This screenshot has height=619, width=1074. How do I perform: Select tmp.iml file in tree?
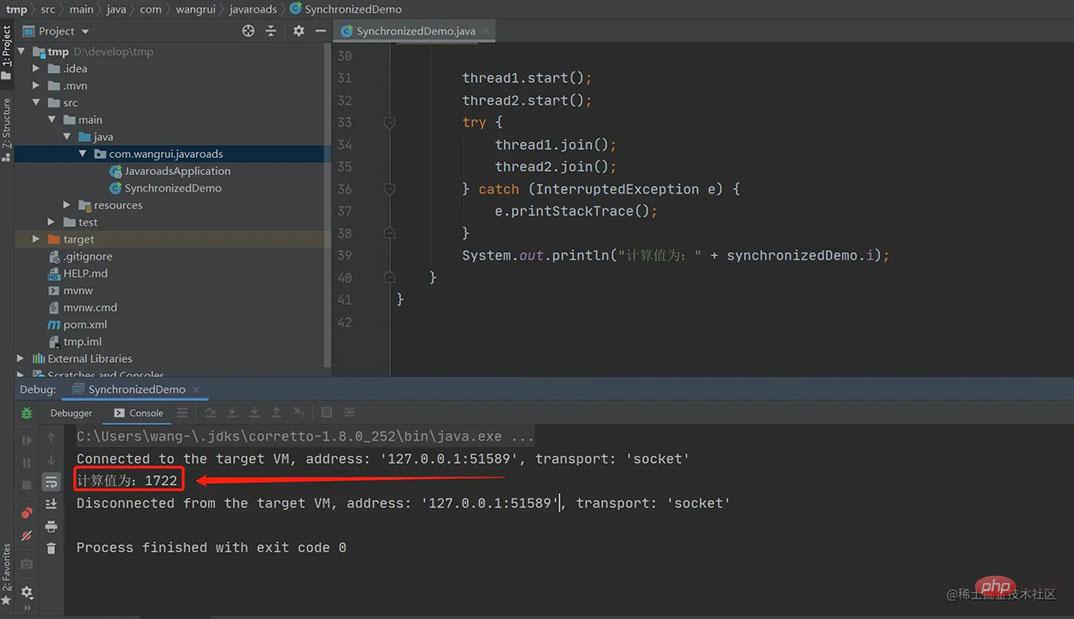click(x=75, y=342)
